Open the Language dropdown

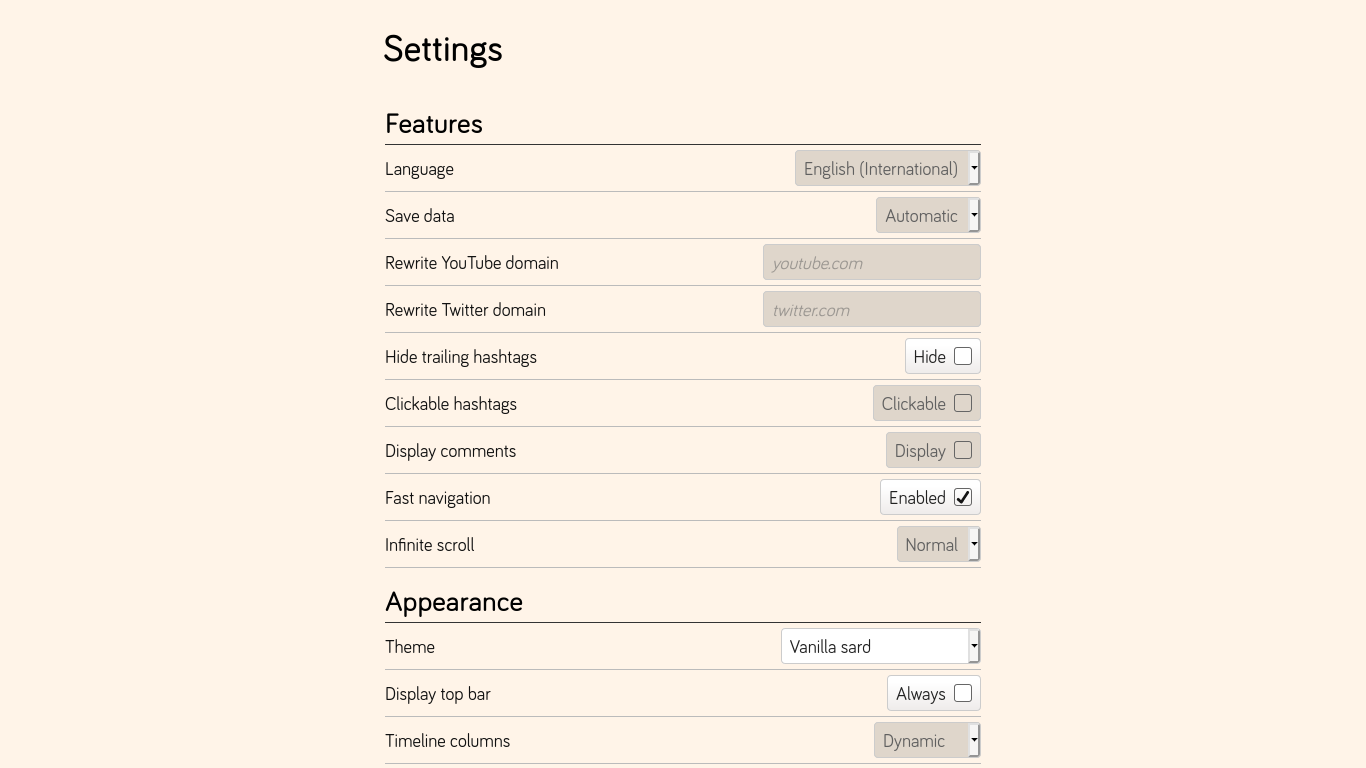[887, 169]
